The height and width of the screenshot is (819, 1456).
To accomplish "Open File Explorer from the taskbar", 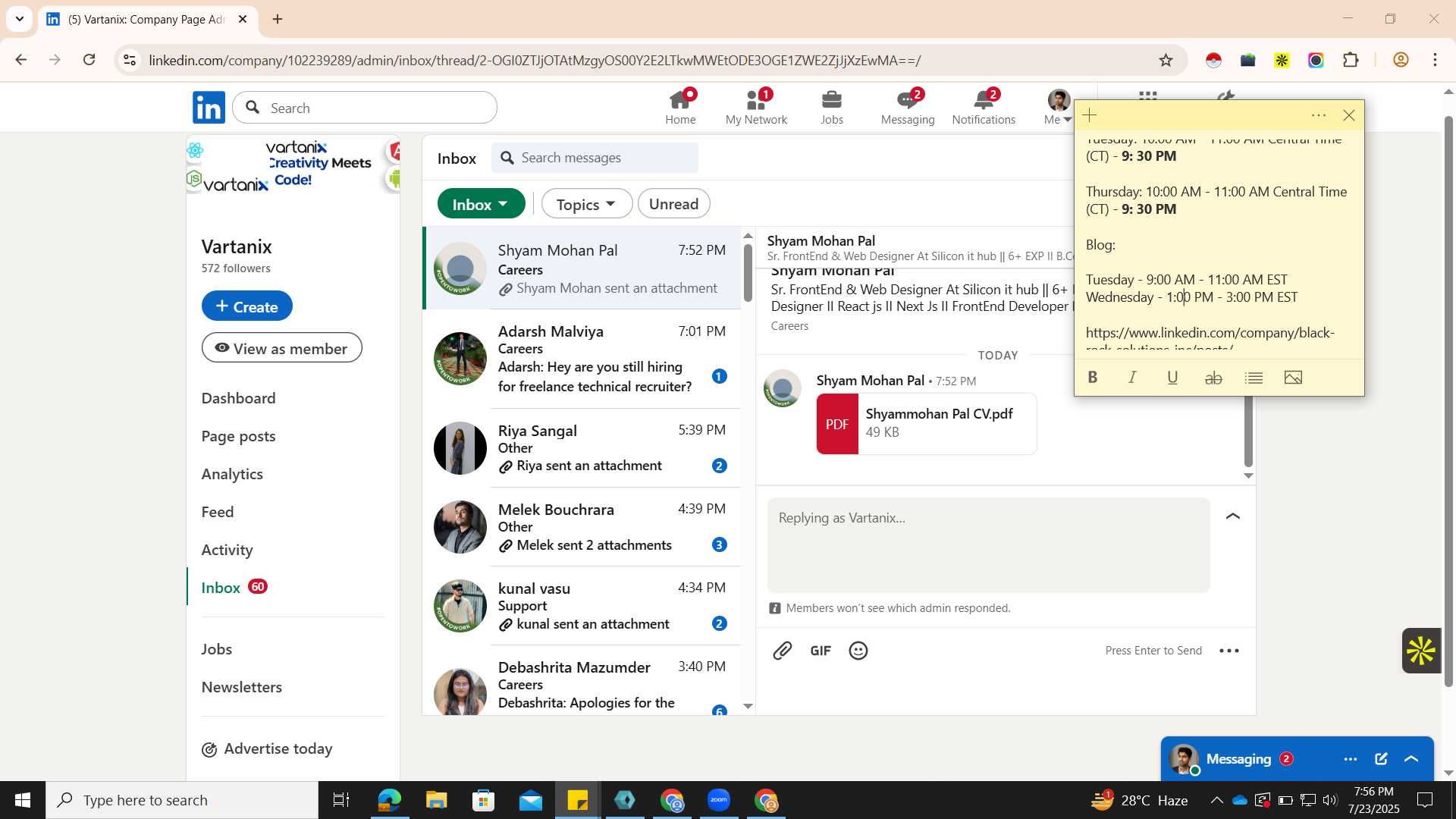I will (x=437, y=800).
